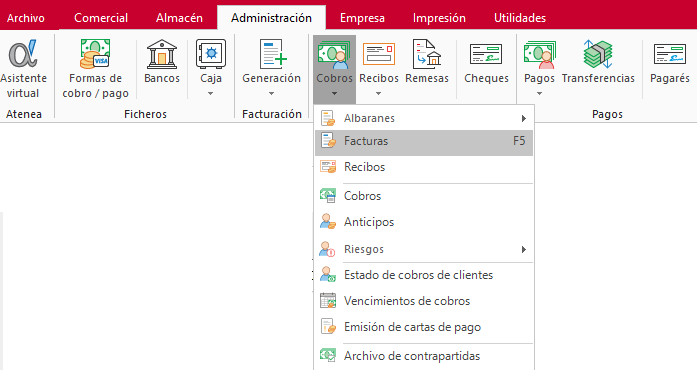Click Estado de cobros de clientes icon
Screen dimensions: 697x370
328,275
